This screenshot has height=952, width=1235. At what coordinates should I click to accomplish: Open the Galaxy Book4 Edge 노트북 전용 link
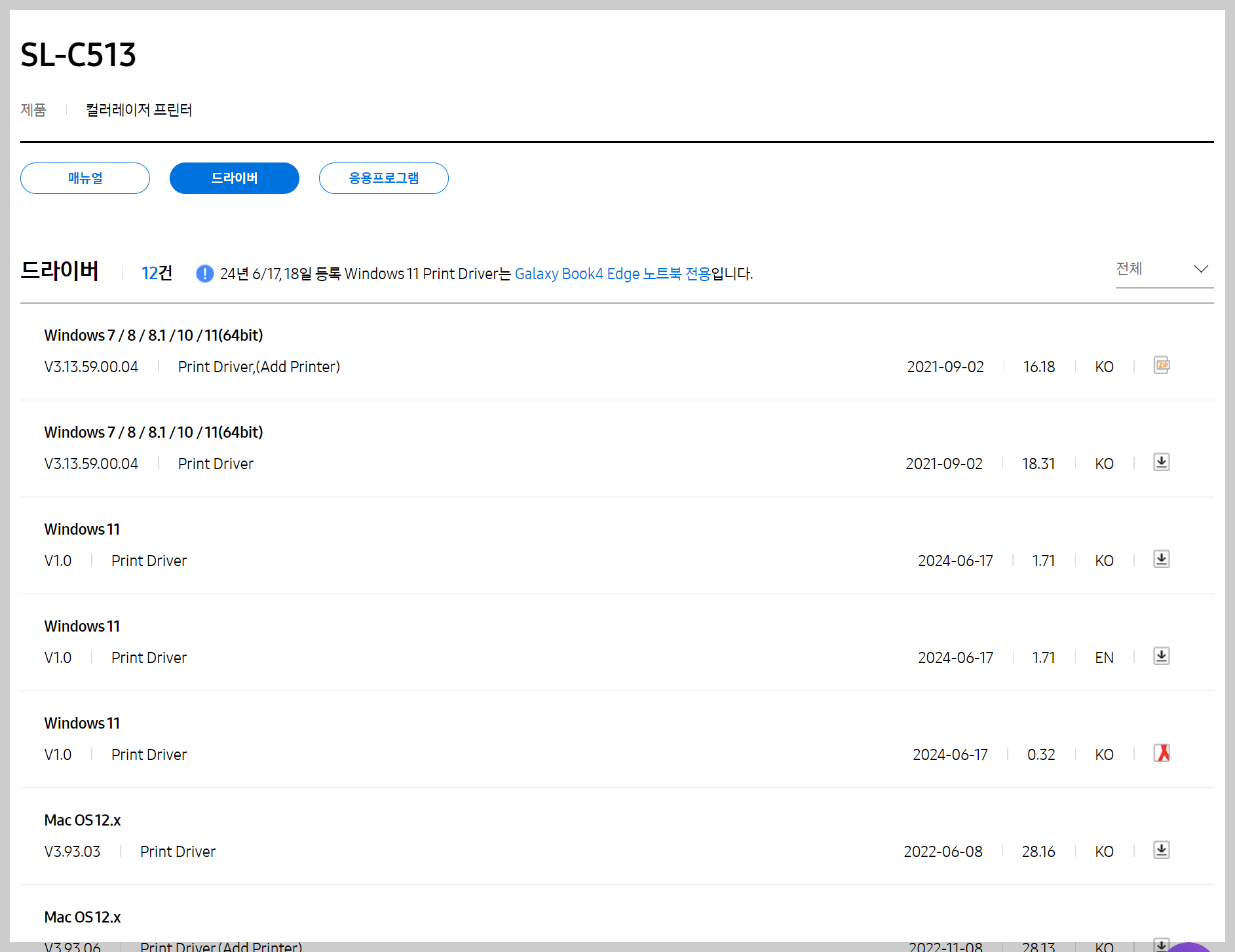(613, 273)
